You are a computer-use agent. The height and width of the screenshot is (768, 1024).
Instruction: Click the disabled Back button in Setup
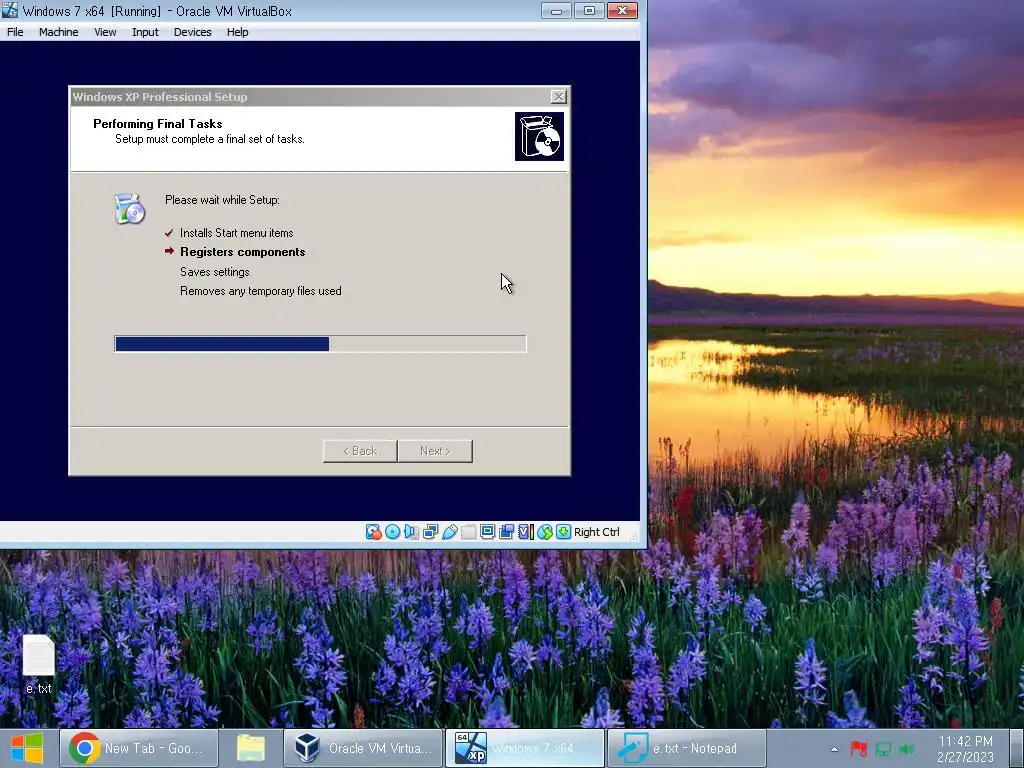360,451
